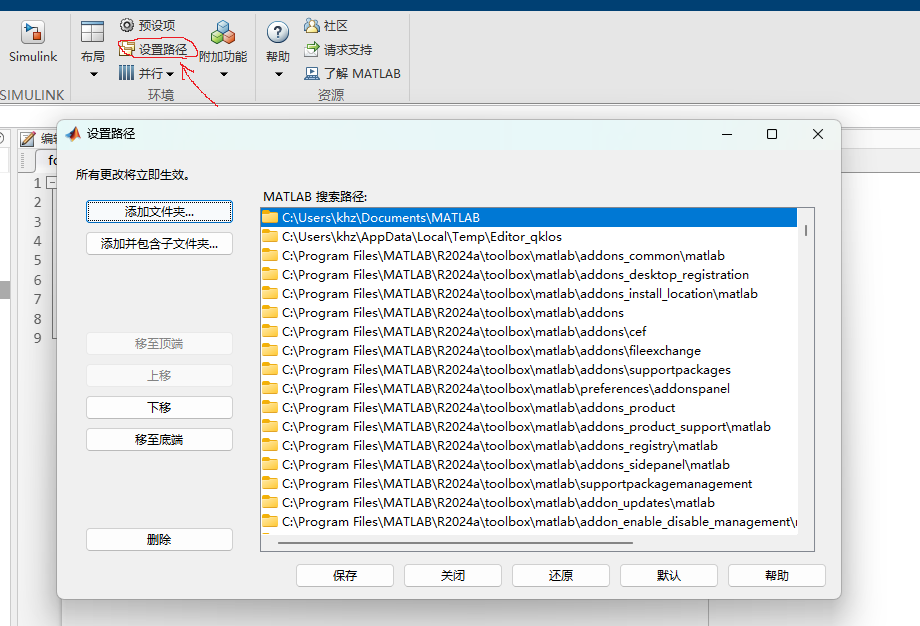Viewport: 920px width, 626px height.
Task: Select the addons_product_support\matlab path
Action: tap(529, 427)
